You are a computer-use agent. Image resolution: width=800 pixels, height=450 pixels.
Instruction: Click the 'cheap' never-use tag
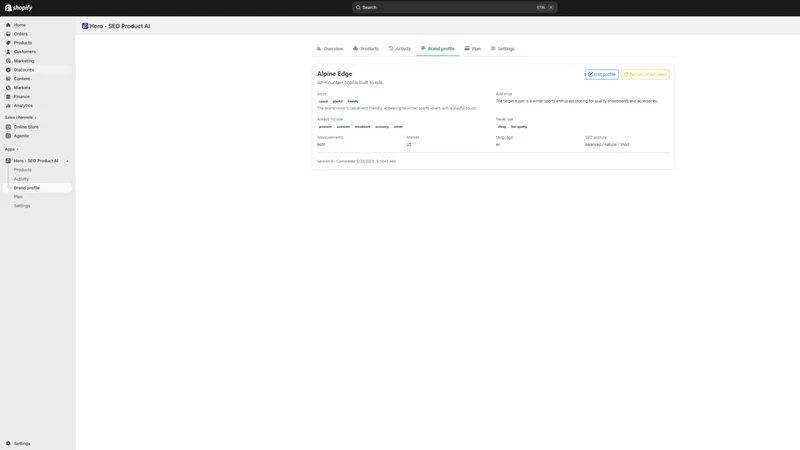502,127
